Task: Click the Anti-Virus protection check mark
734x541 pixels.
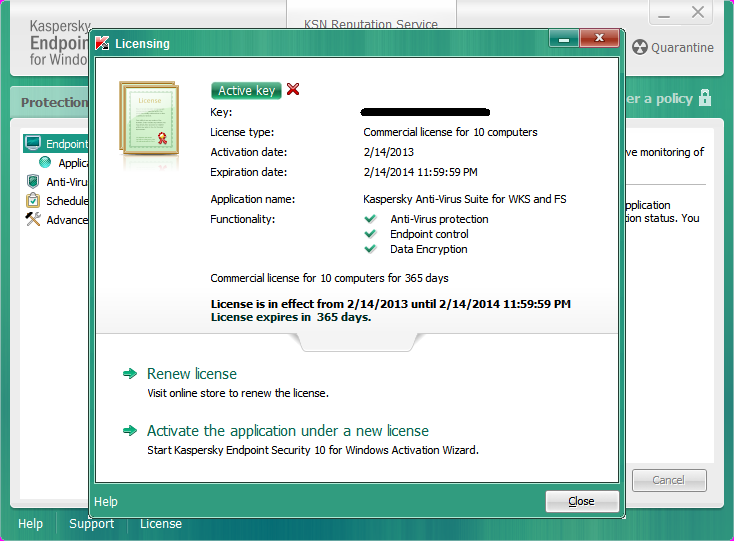Action: click(370, 219)
